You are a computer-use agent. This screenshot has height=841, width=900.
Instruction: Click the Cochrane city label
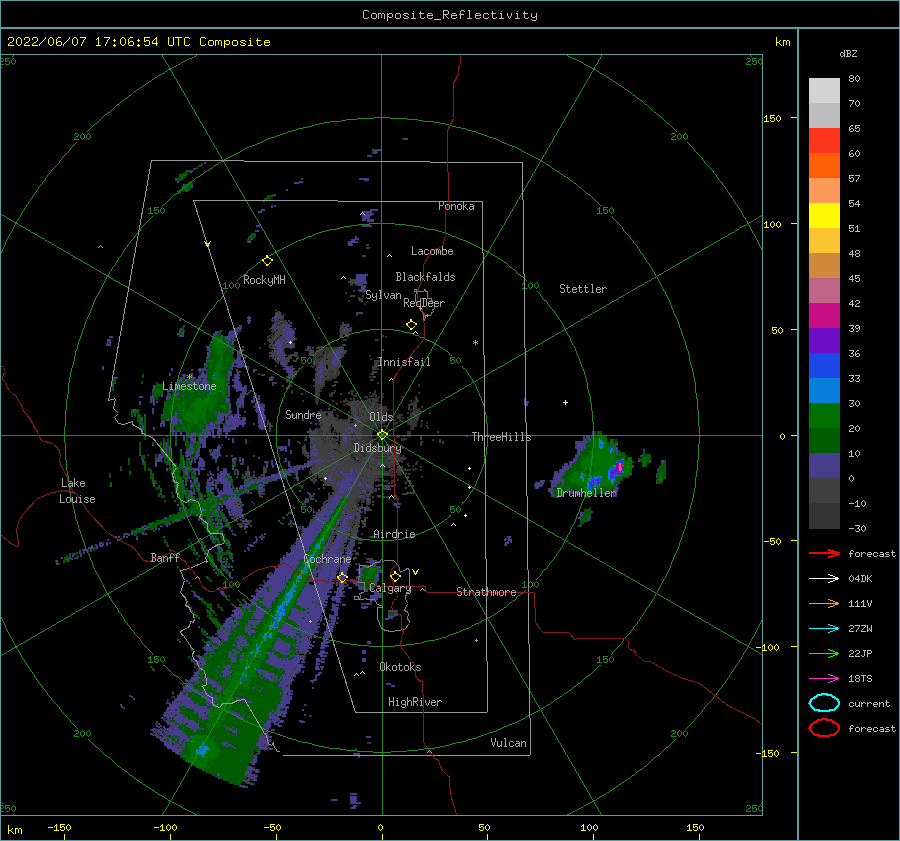point(327,559)
